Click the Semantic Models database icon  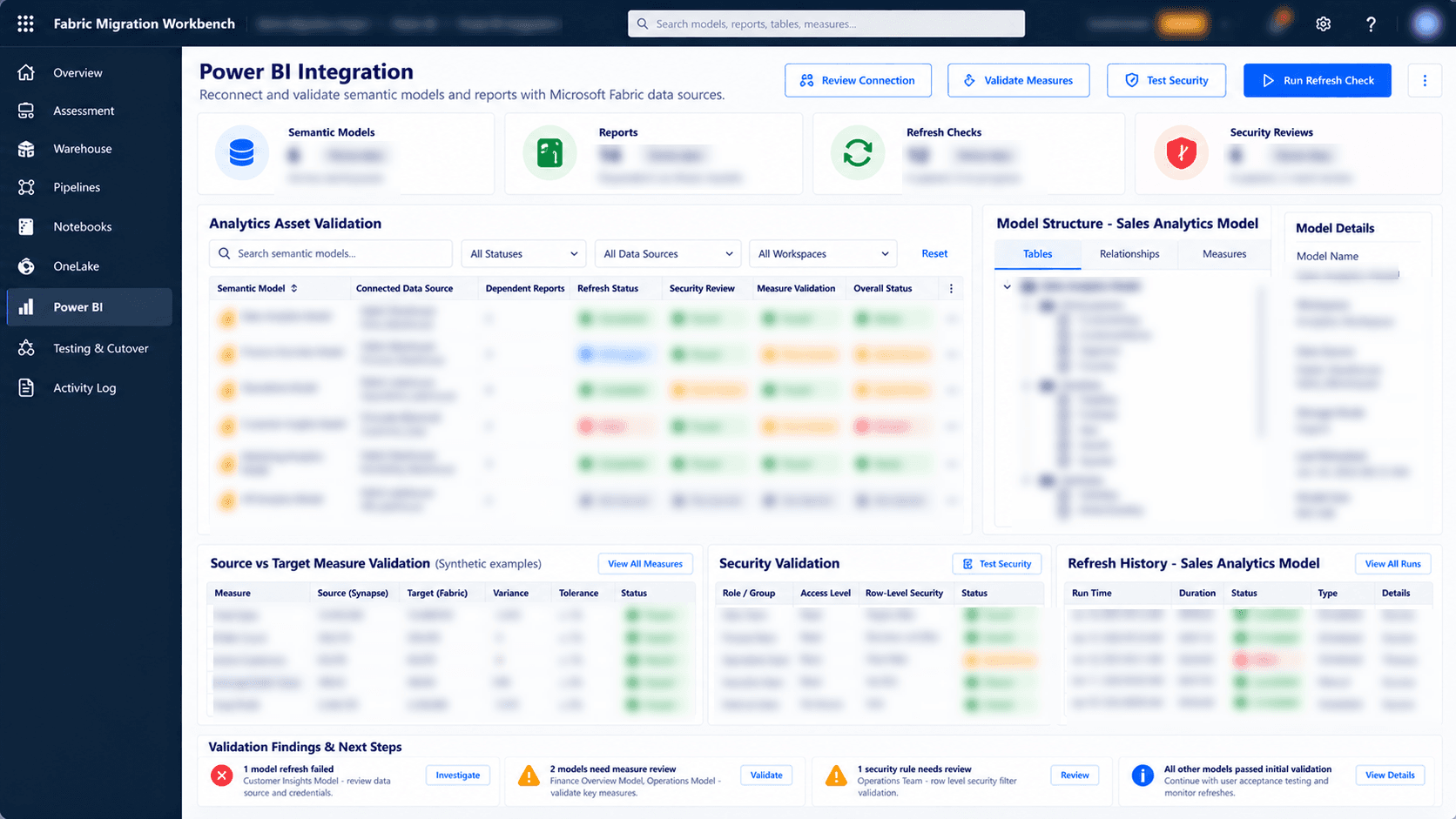(x=241, y=153)
